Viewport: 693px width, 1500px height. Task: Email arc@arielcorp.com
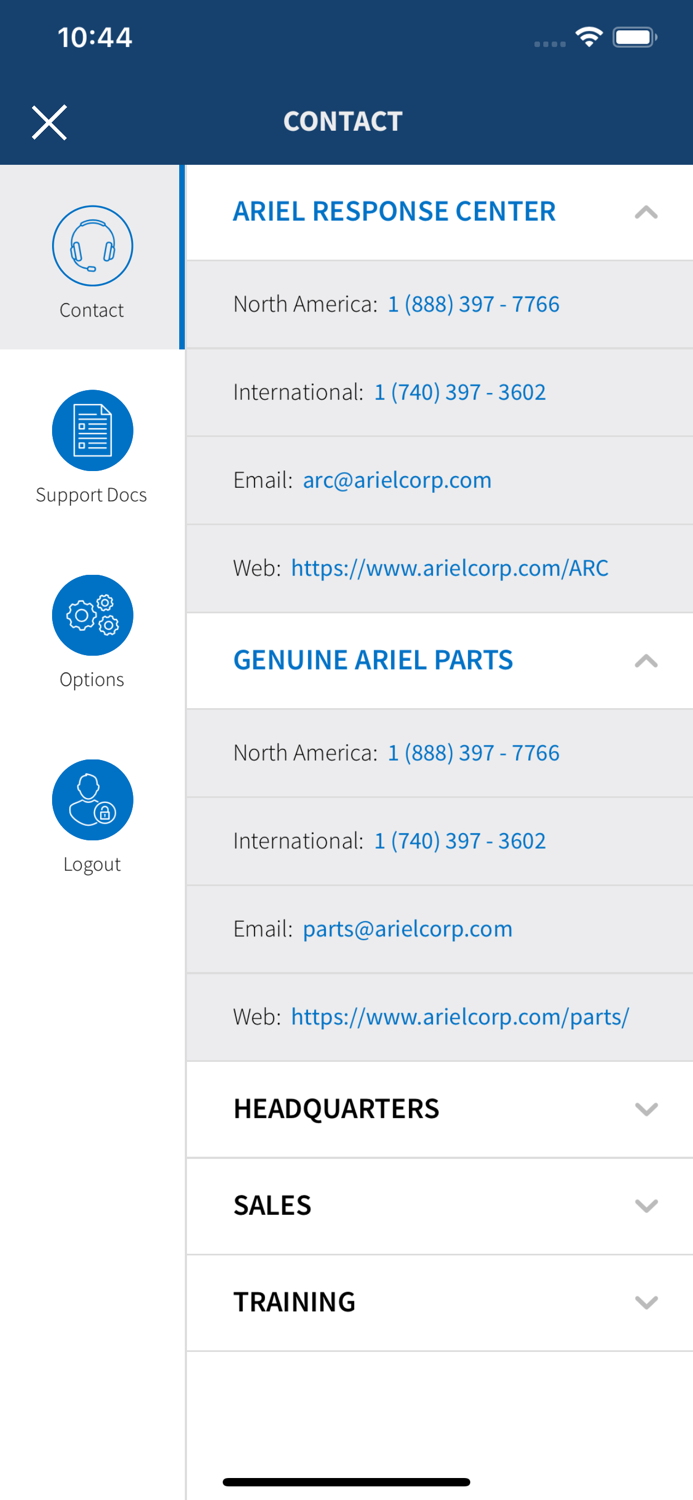coord(397,480)
